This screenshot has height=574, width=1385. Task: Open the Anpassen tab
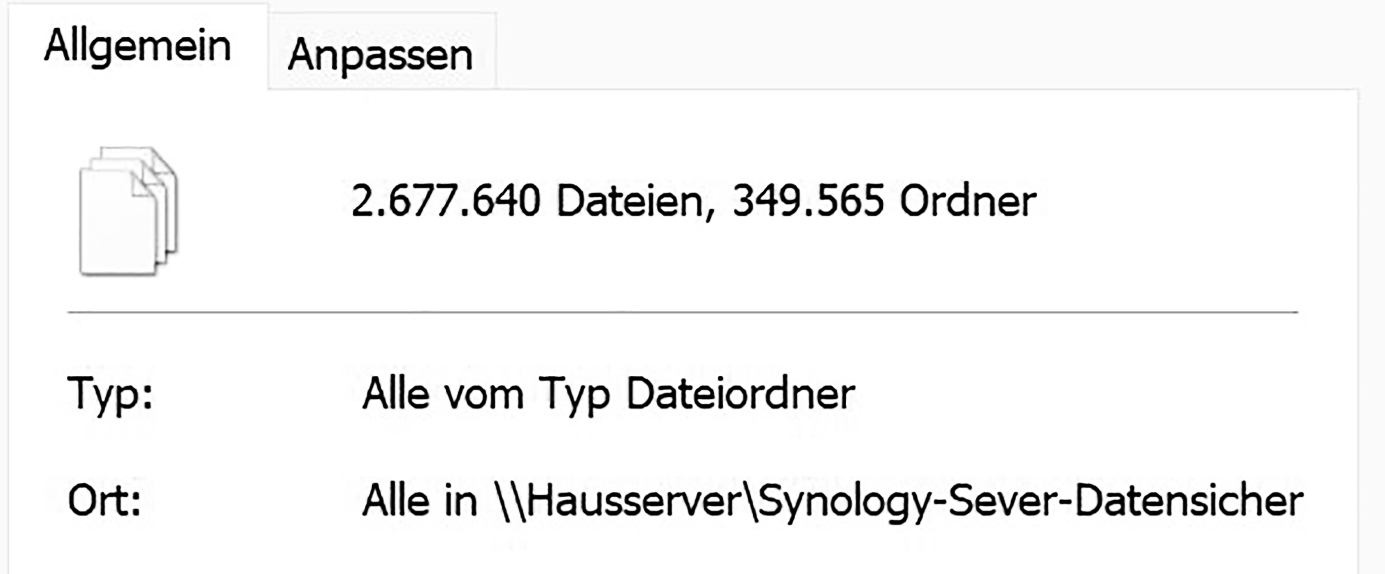click(380, 54)
